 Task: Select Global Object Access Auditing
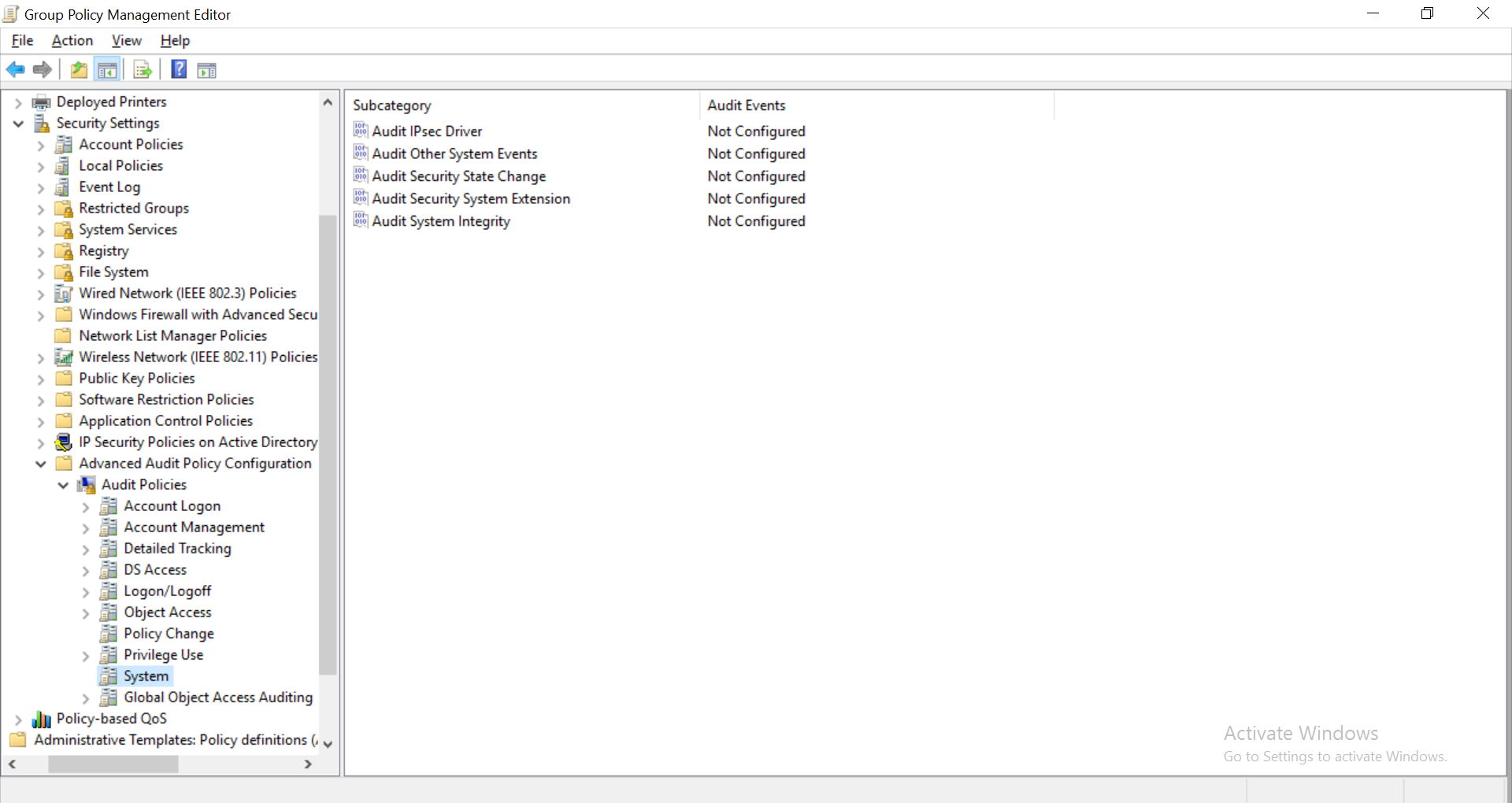pyautogui.click(x=219, y=697)
